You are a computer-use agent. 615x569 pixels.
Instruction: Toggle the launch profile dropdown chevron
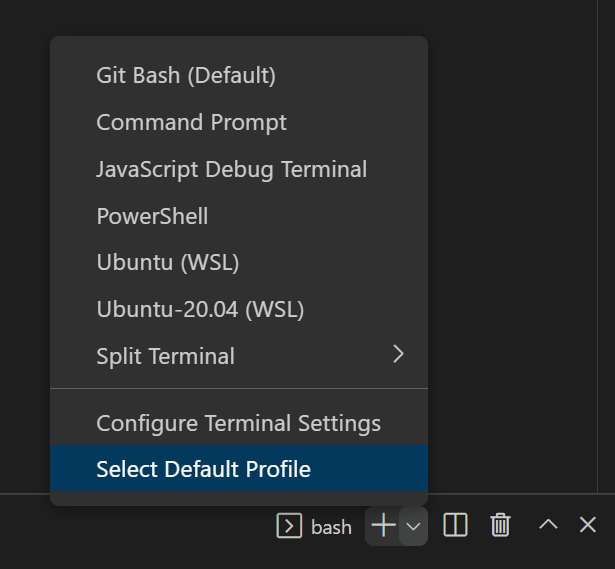(413, 526)
